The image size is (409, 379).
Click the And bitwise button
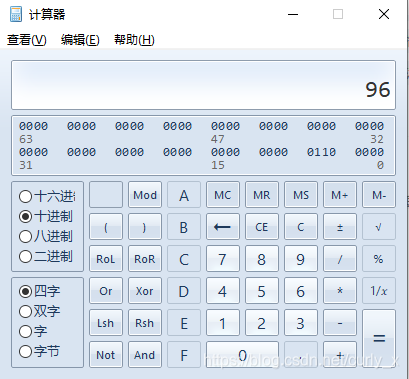point(145,355)
